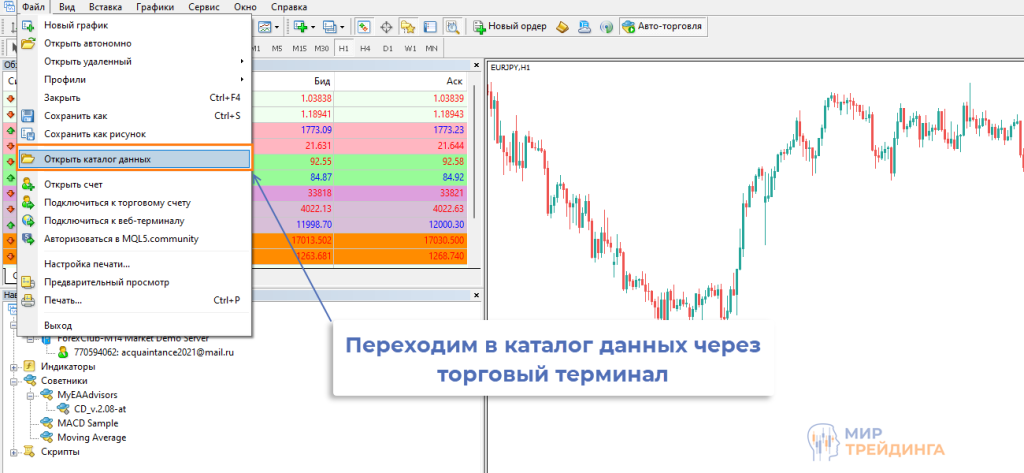Collapse the Советники tree node

14,381
